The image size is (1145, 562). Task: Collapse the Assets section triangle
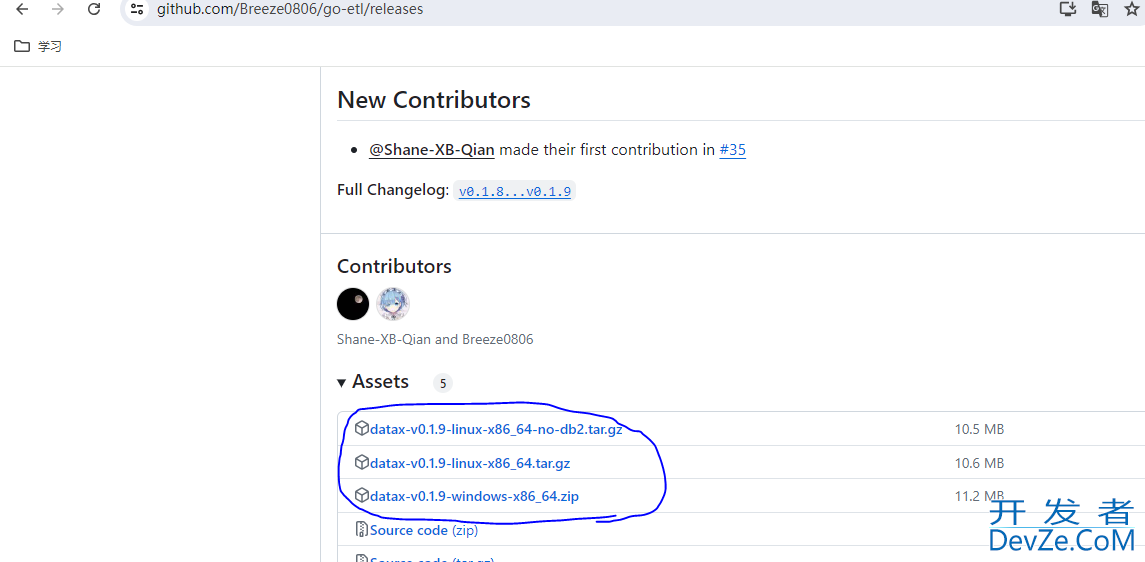pyautogui.click(x=341, y=382)
